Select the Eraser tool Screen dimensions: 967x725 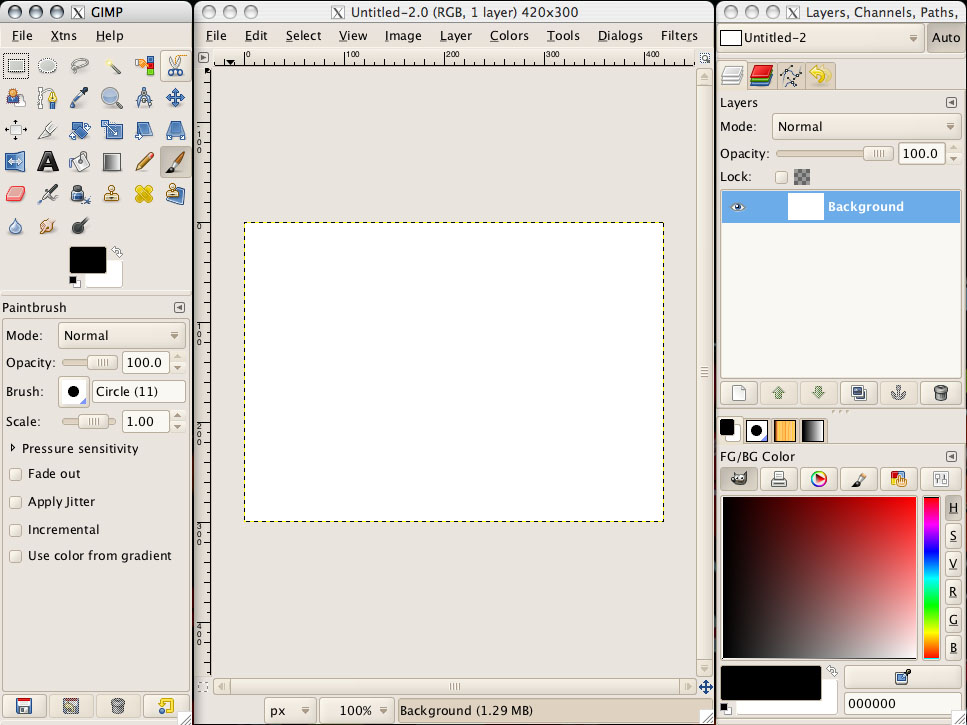click(16, 194)
